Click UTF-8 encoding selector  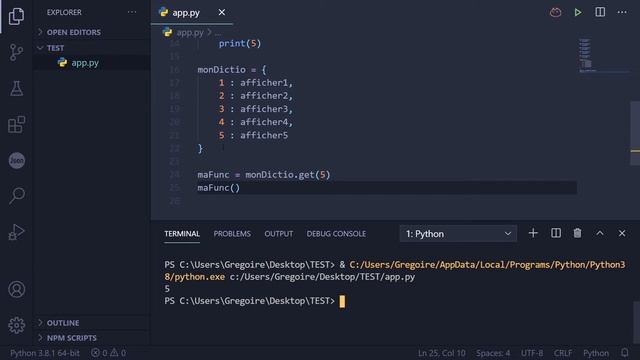tap(532, 353)
